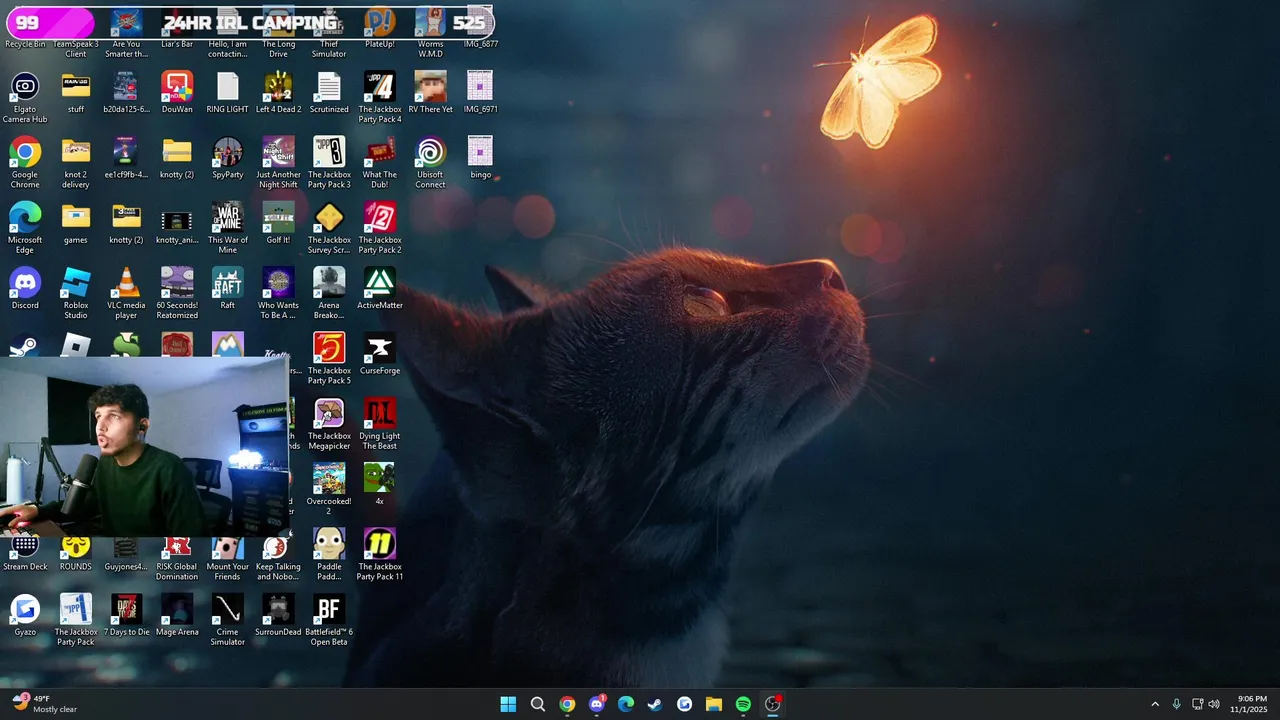
Task: Open the 'stuff' folder on desktop
Action: pyautogui.click(x=76, y=92)
